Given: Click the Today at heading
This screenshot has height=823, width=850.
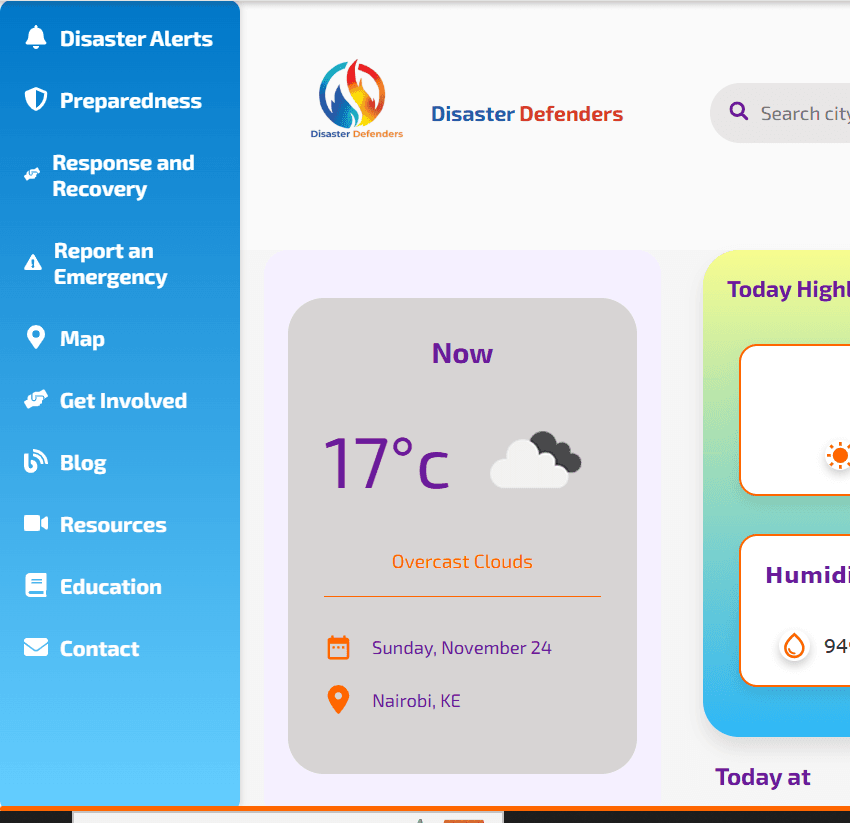Looking at the screenshot, I should pos(762,777).
